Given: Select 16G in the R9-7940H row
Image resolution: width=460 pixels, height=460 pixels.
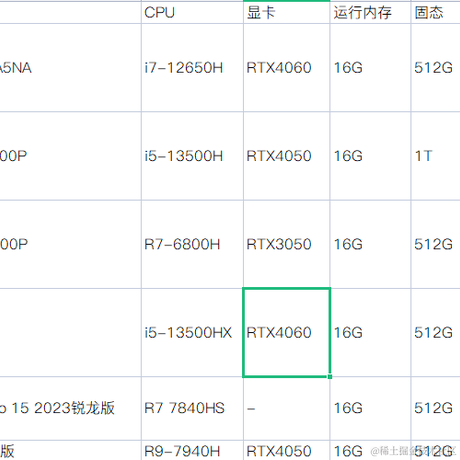Looking at the screenshot, I should click(370, 451).
